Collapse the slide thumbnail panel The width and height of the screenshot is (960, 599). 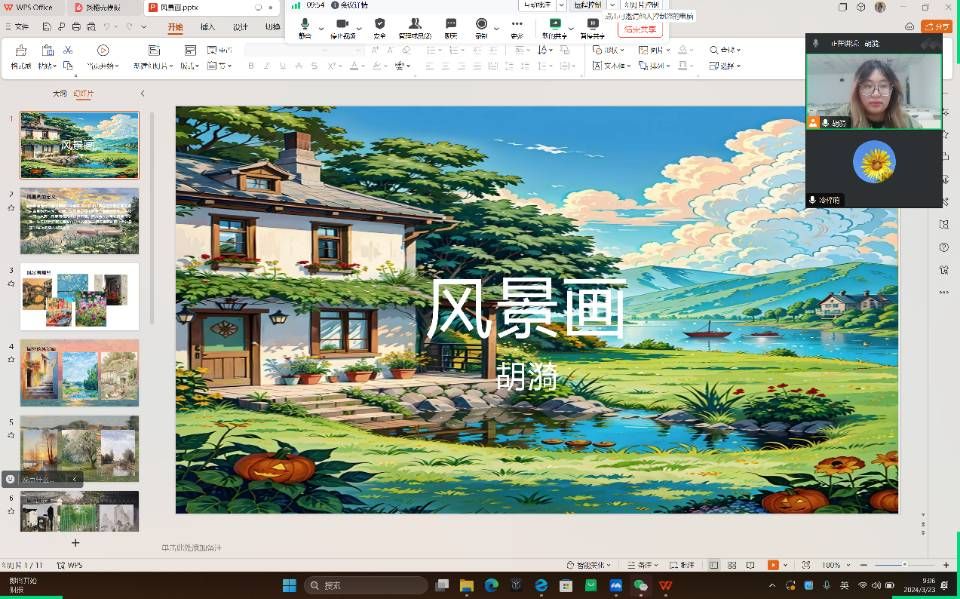click(142, 93)
